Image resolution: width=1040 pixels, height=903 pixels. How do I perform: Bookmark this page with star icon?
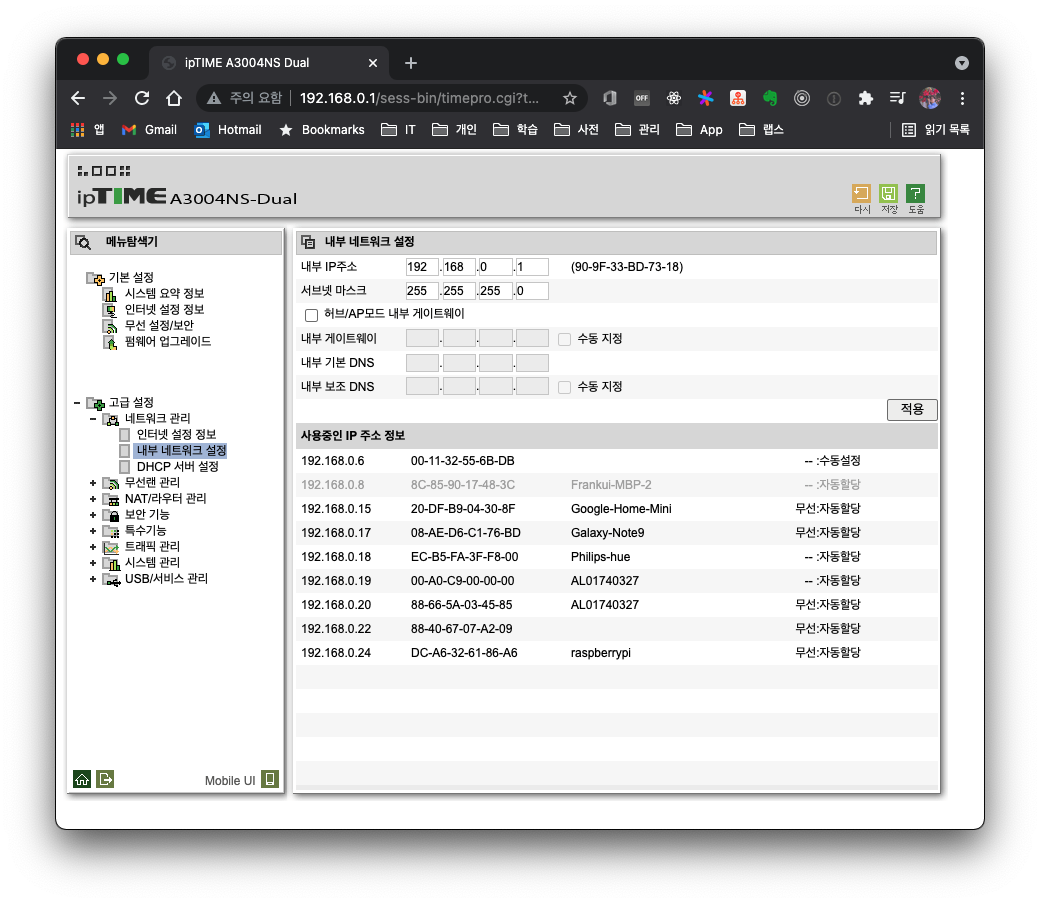[x=570, y=98]
